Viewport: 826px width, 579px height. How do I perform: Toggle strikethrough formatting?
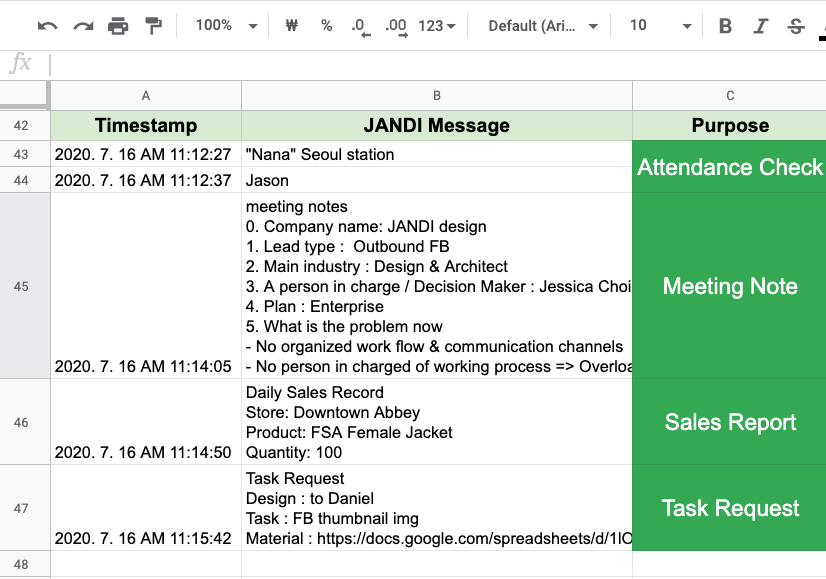(796, 26)
